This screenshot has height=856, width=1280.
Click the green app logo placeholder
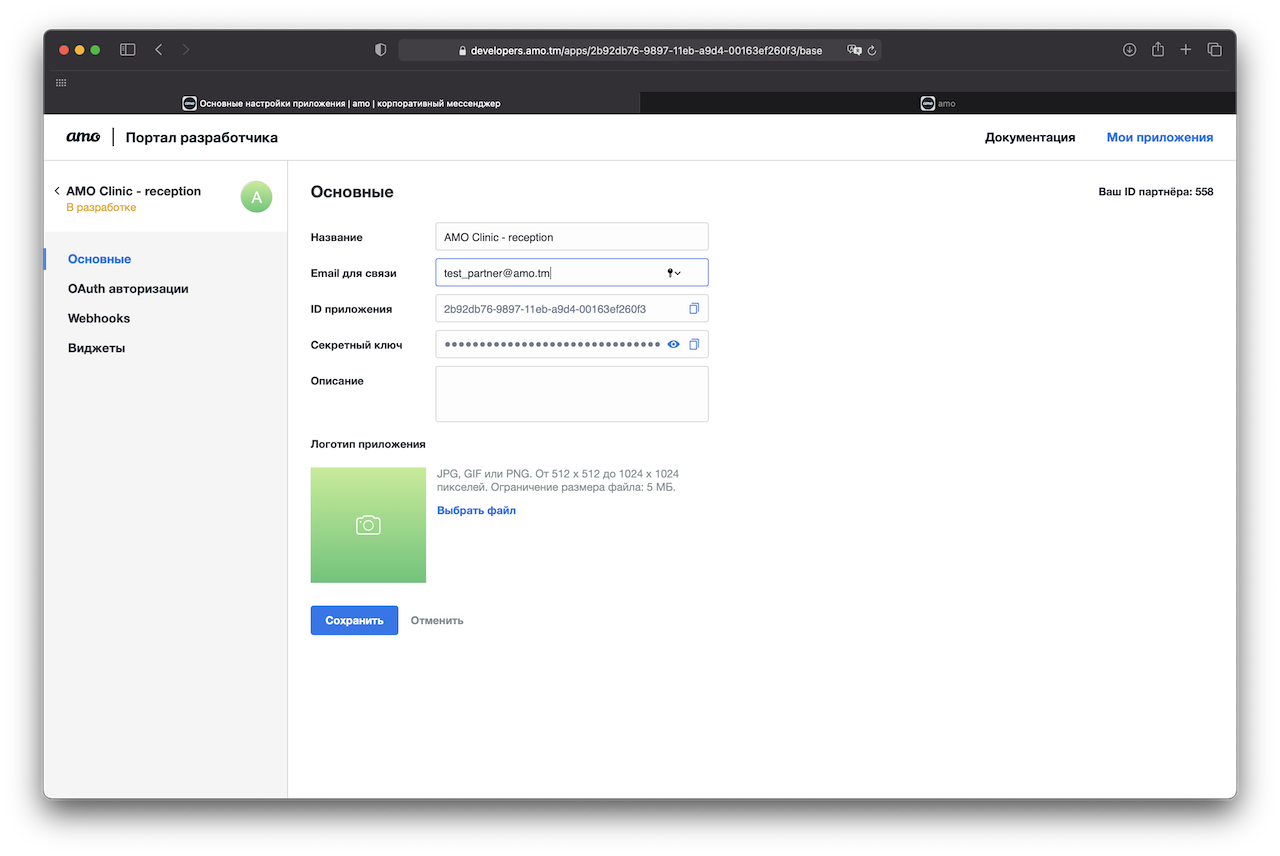coord(368,525)
